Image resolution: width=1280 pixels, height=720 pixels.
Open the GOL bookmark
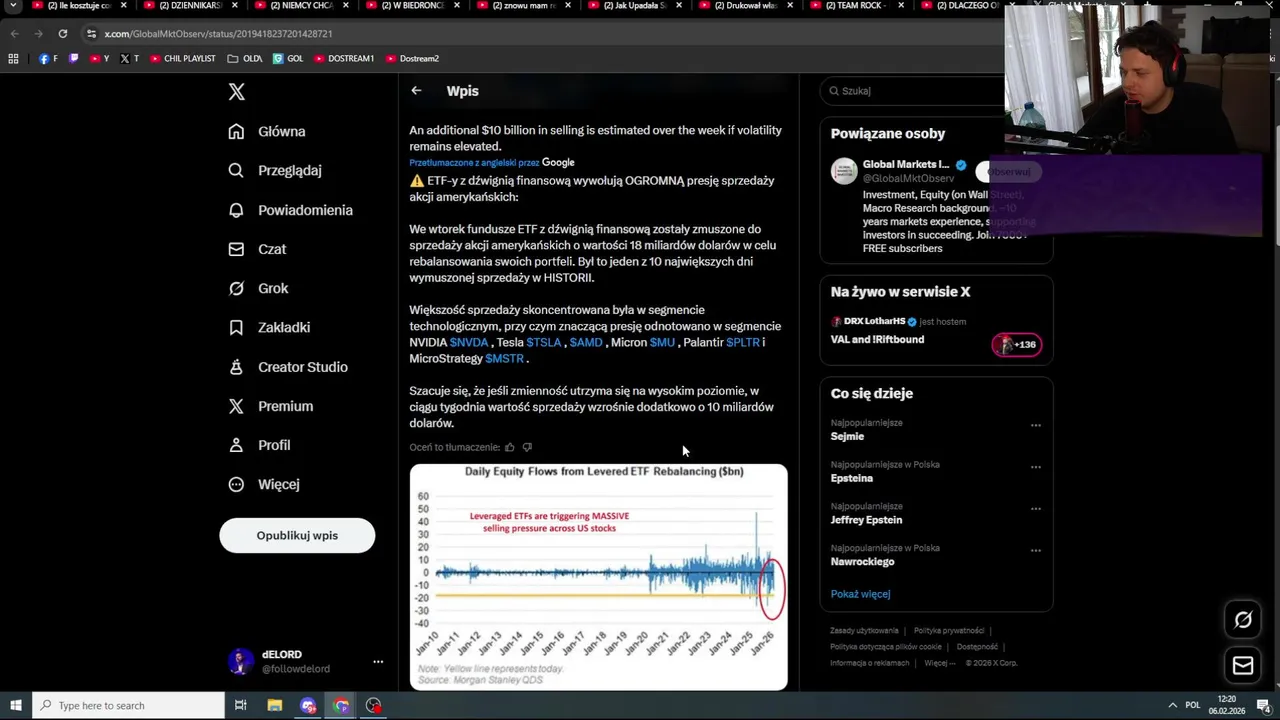(x=288, y=59)
